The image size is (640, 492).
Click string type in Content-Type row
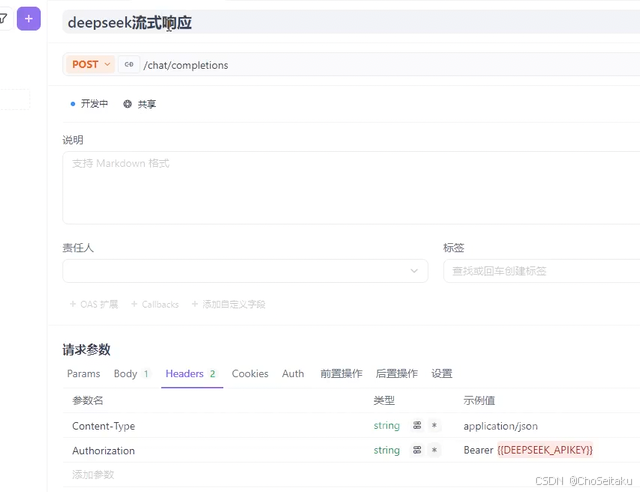[387, 425]
